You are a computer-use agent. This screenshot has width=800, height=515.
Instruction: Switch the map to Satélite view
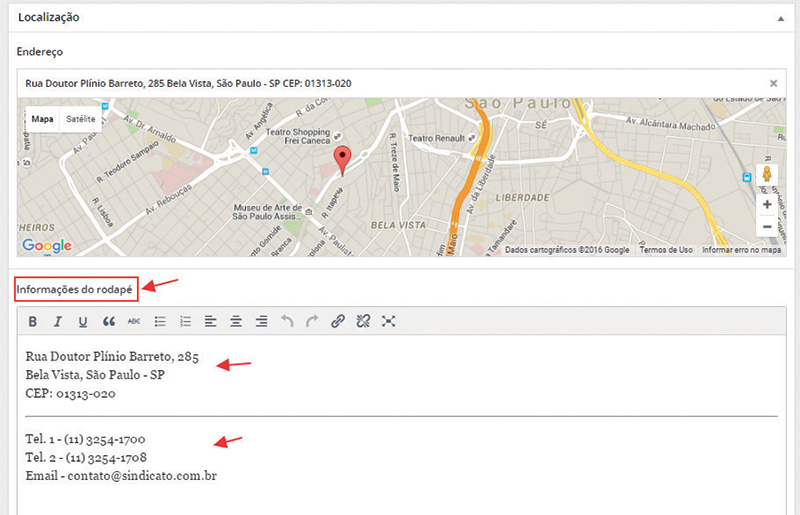pyautogui.click(x=81, y=119)
